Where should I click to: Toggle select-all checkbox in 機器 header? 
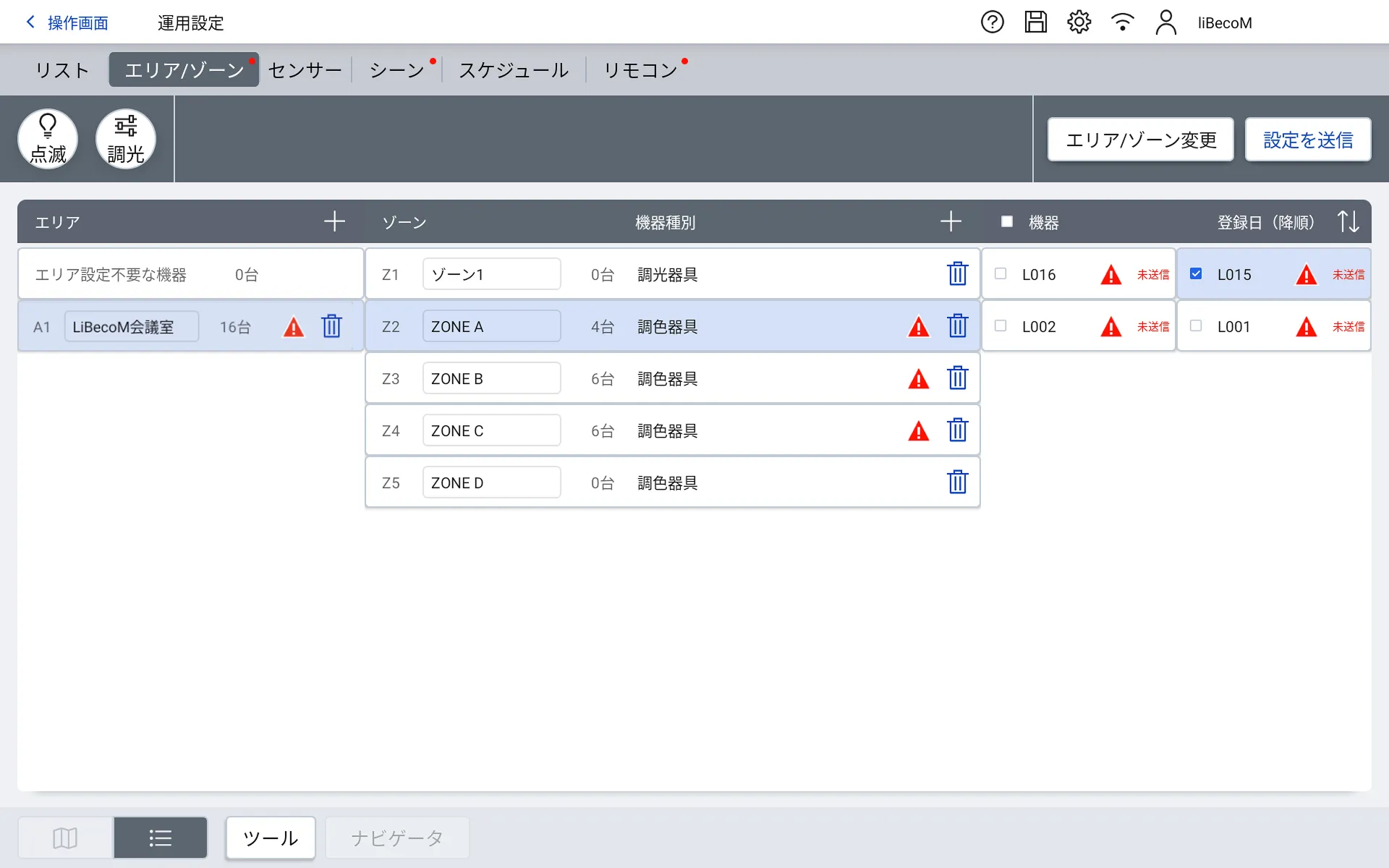coord(1006,222)
